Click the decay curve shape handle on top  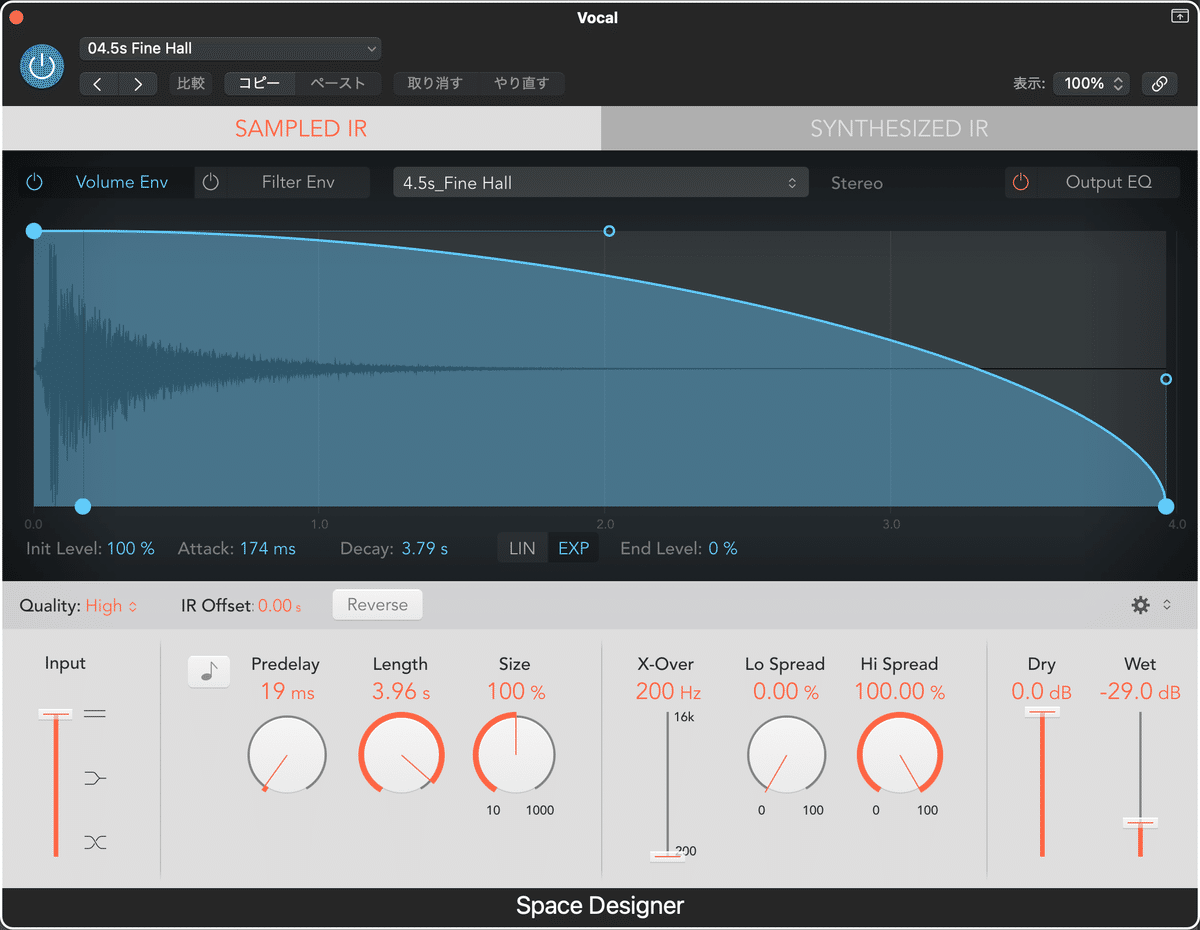pyautogui.click(x=609, y=231)
